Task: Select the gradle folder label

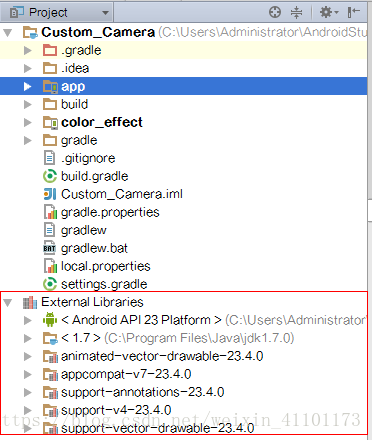Action: point(79,141)
